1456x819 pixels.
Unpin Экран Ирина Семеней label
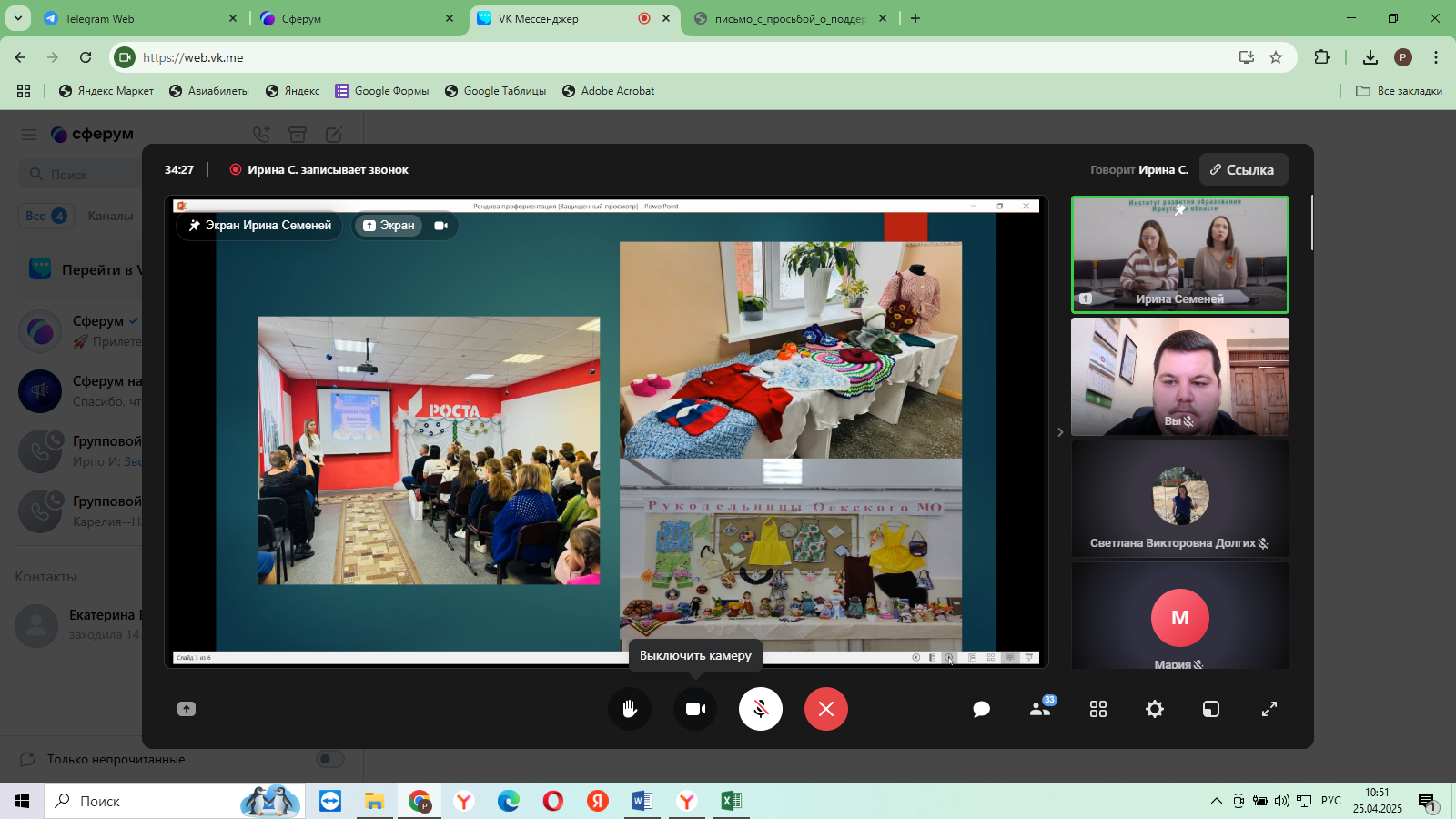pos(259,226)
